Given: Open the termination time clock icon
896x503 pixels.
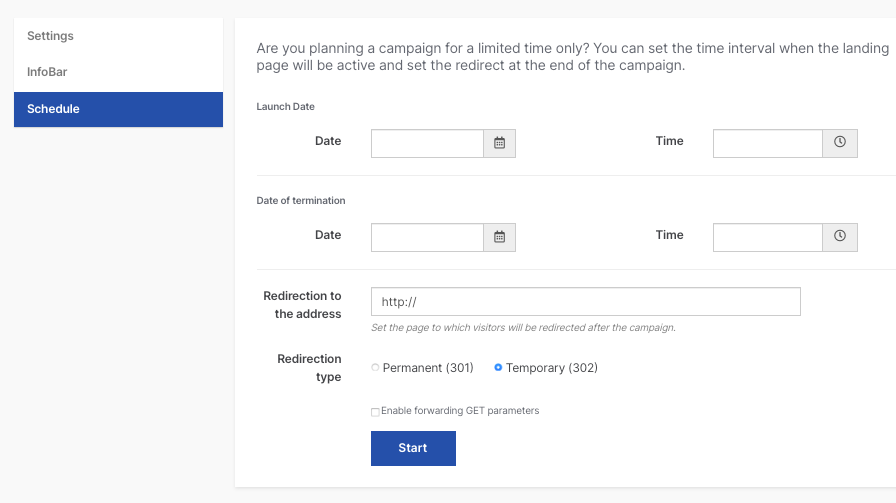Looking at the screenshot, I should [x=839, y=237].
